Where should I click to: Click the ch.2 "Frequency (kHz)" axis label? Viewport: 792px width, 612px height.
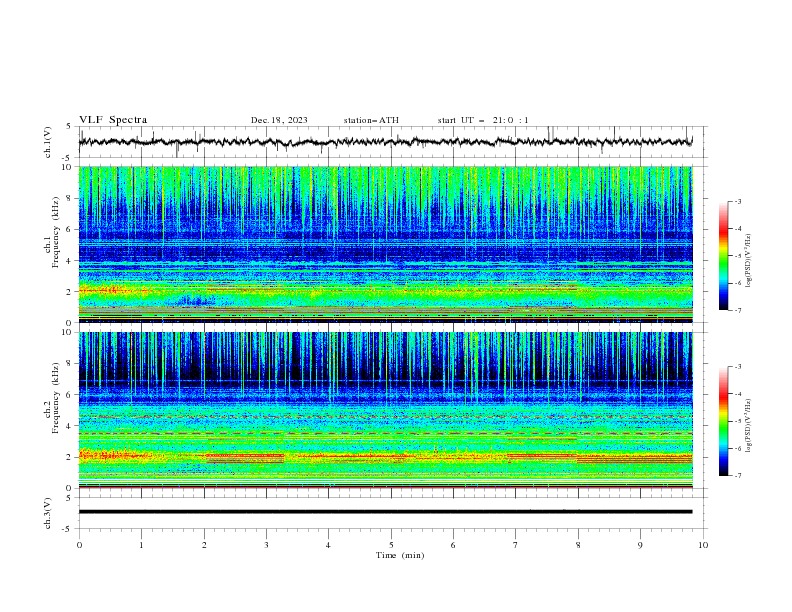pyautogui.click(x=55, y=397)
